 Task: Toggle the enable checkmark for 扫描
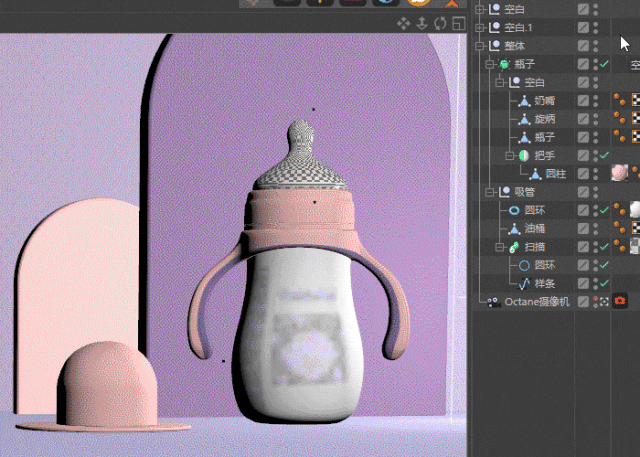[604, 247]
